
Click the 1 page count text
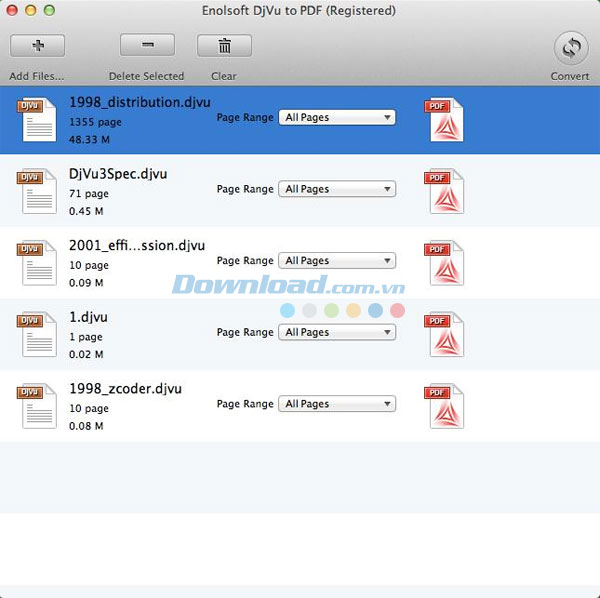click(86, 337)
